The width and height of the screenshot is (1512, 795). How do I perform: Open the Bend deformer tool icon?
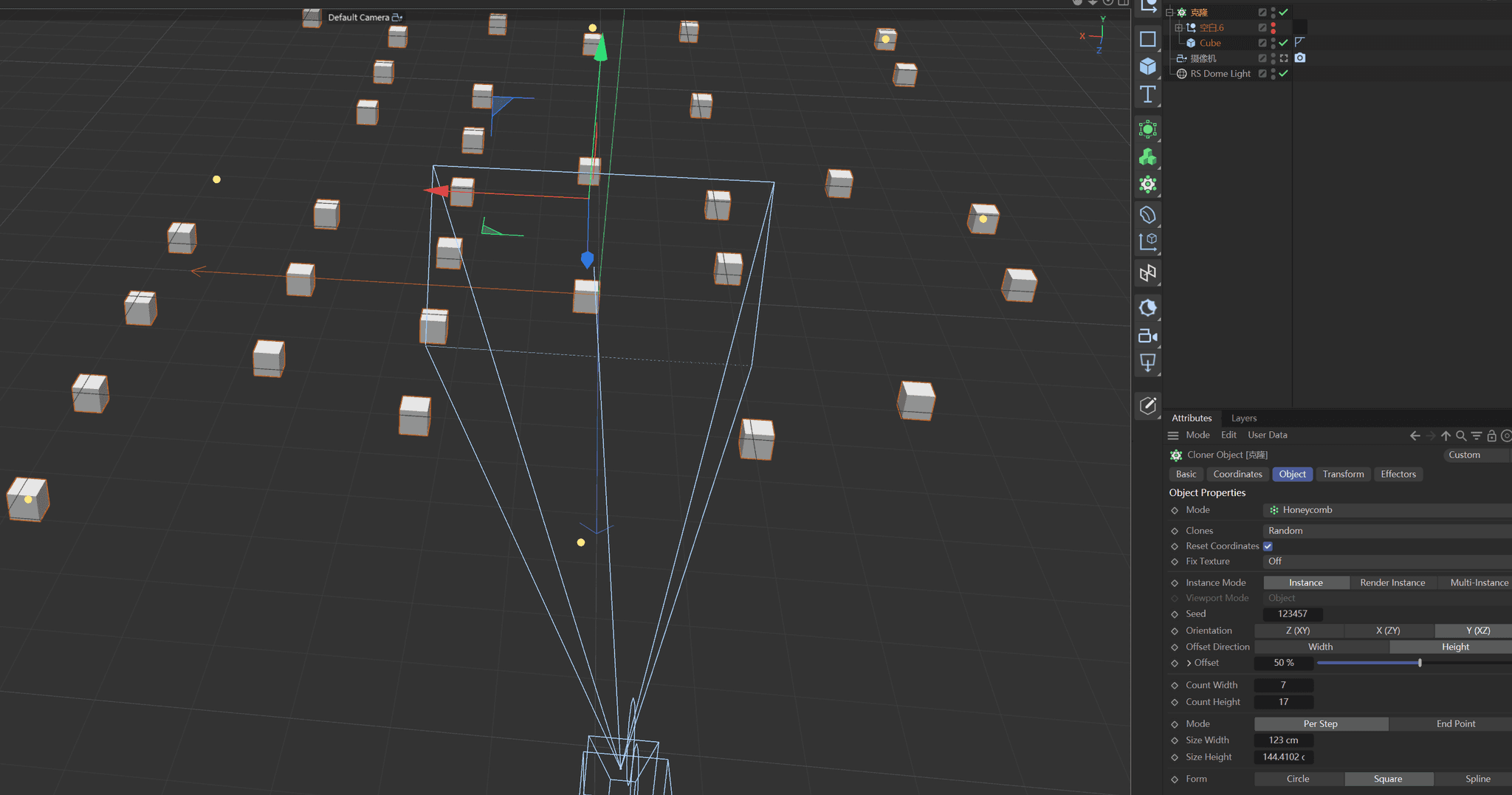[x=1147, y=215]
